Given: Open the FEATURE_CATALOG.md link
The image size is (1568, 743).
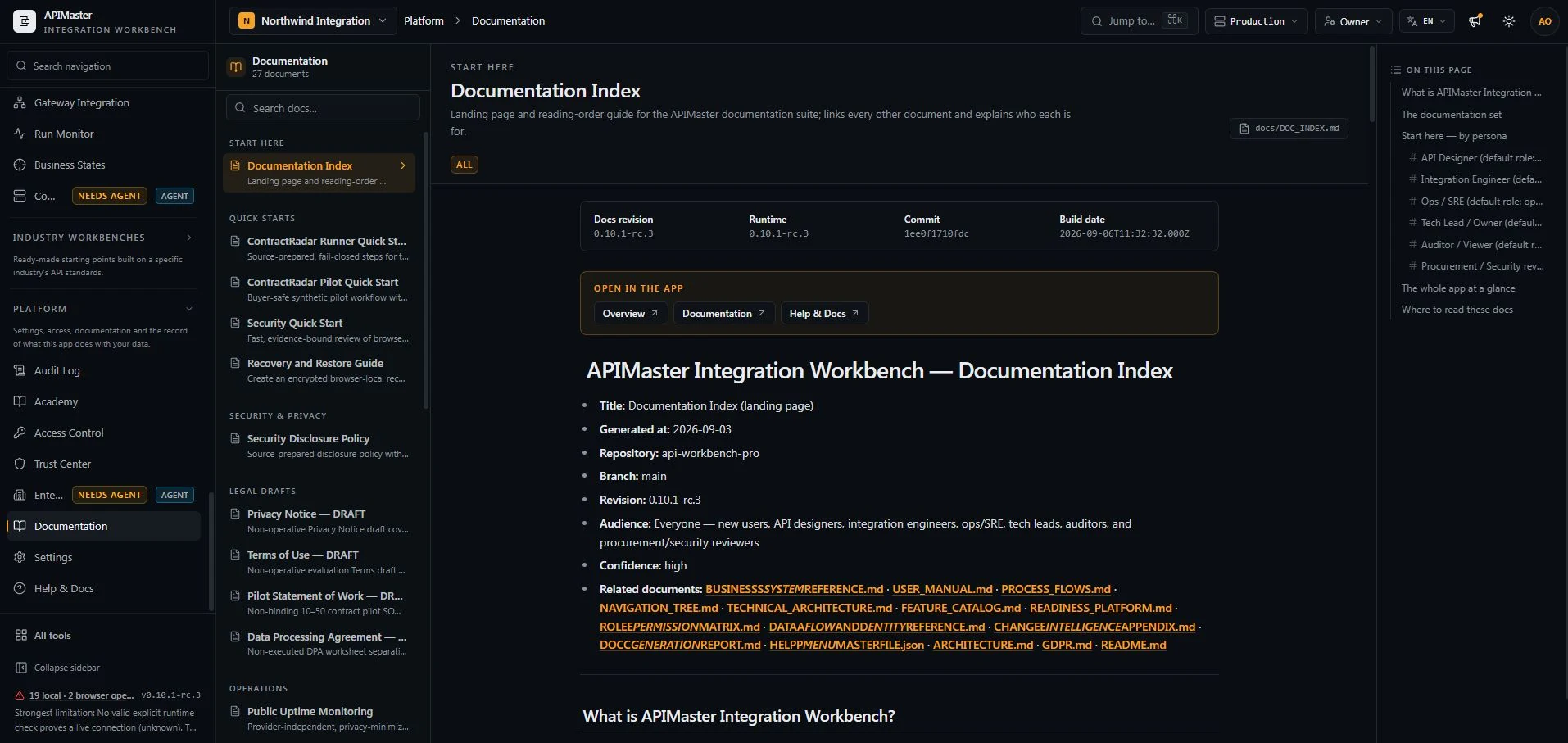Looking at the screenshot, I should (961, 608).
